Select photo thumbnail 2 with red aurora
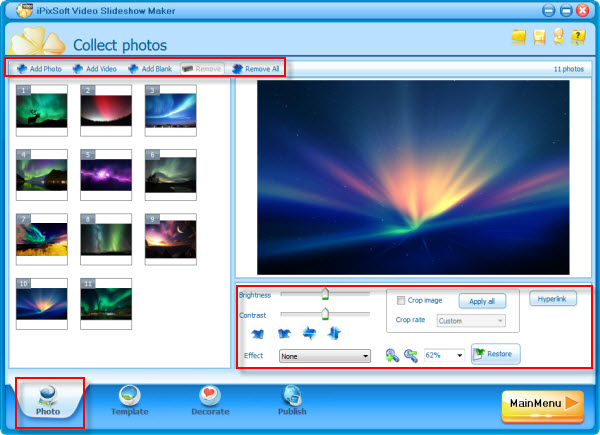The width and height of the screenshot is (600, 435). tap(106, 111)
